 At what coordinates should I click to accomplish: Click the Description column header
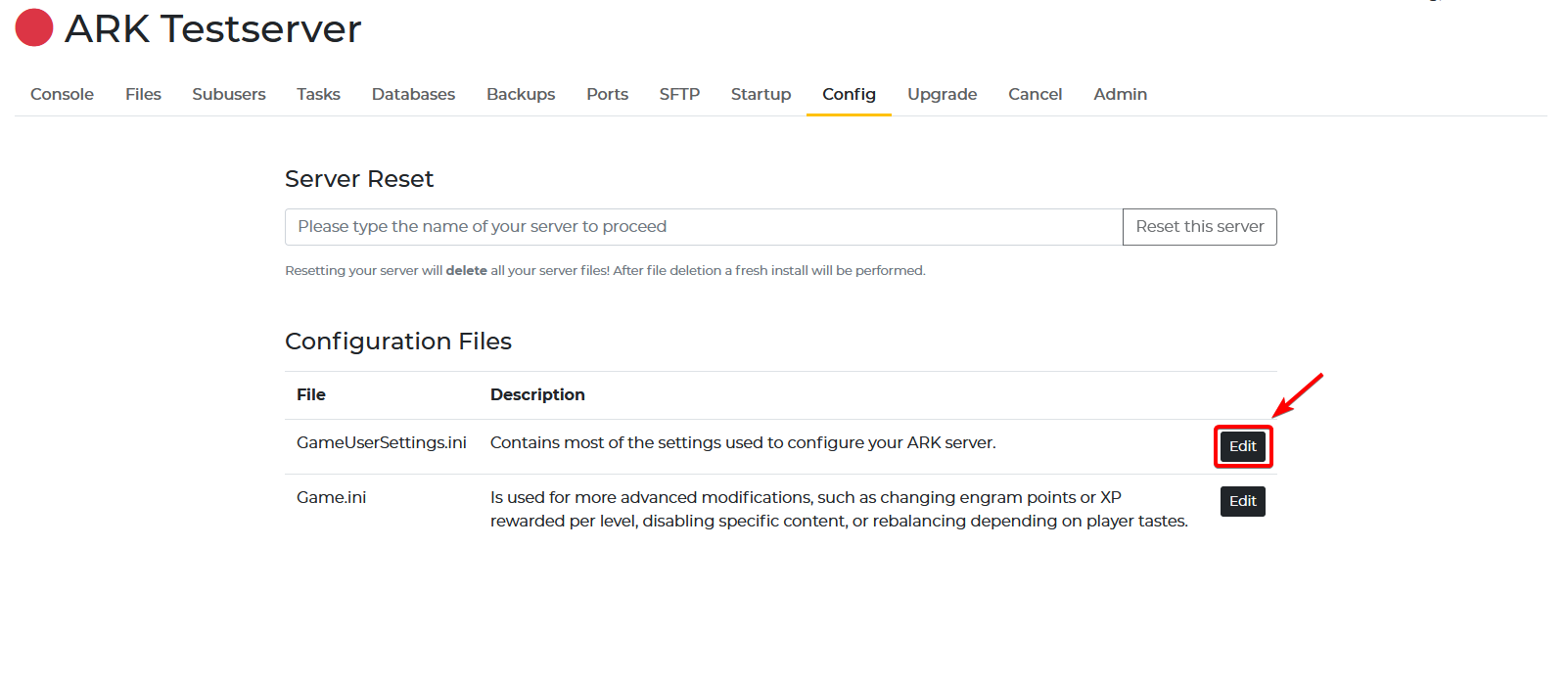537,394
